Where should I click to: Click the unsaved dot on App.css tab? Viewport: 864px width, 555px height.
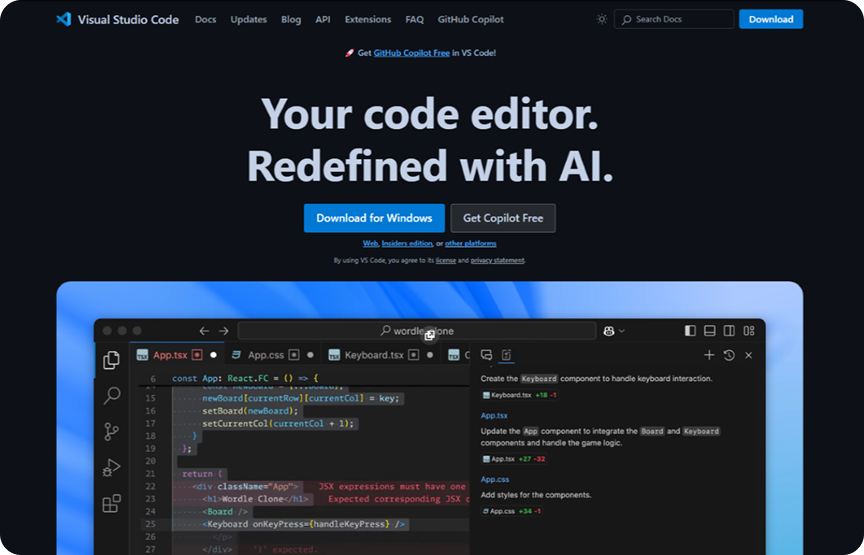point(310,355)
